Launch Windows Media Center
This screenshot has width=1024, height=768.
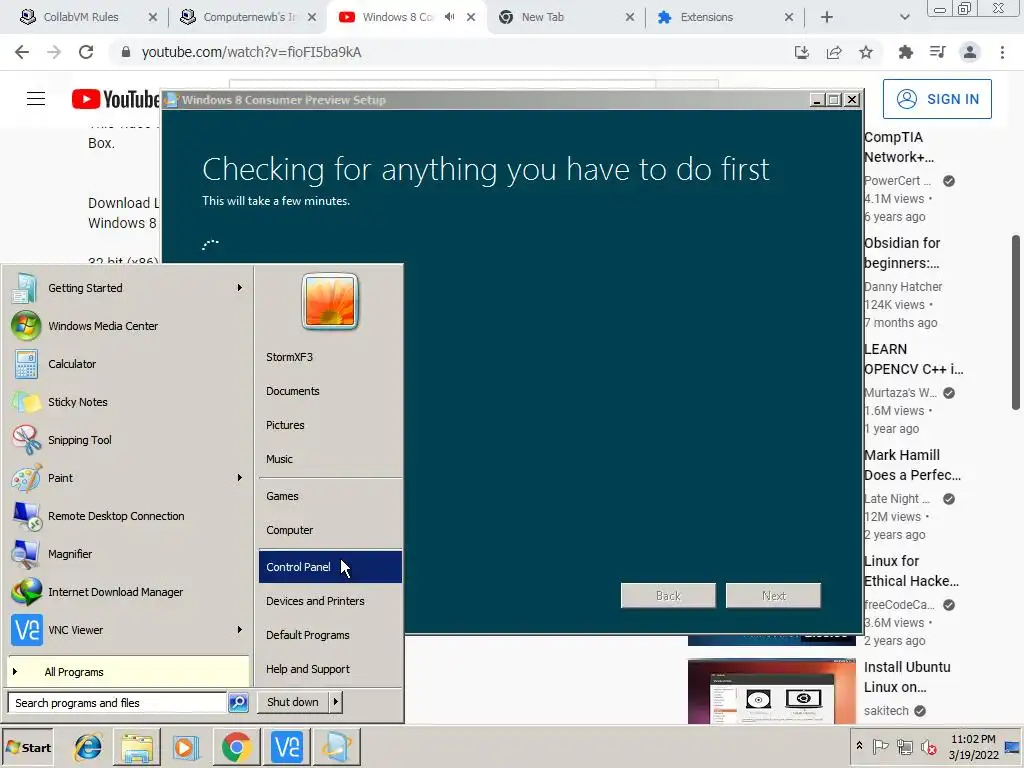[x=127, y=326]
